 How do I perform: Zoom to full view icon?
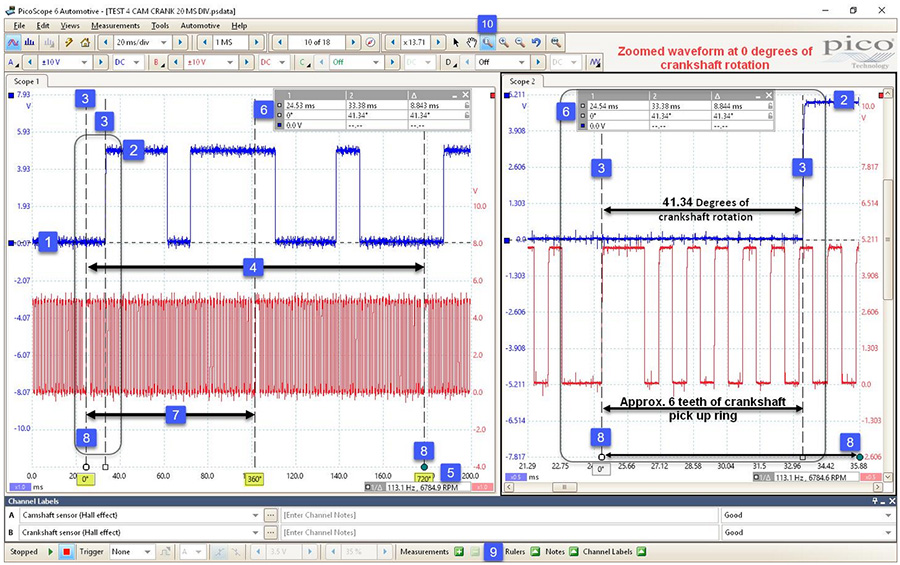pyautogui.click(x=555, y=42)
